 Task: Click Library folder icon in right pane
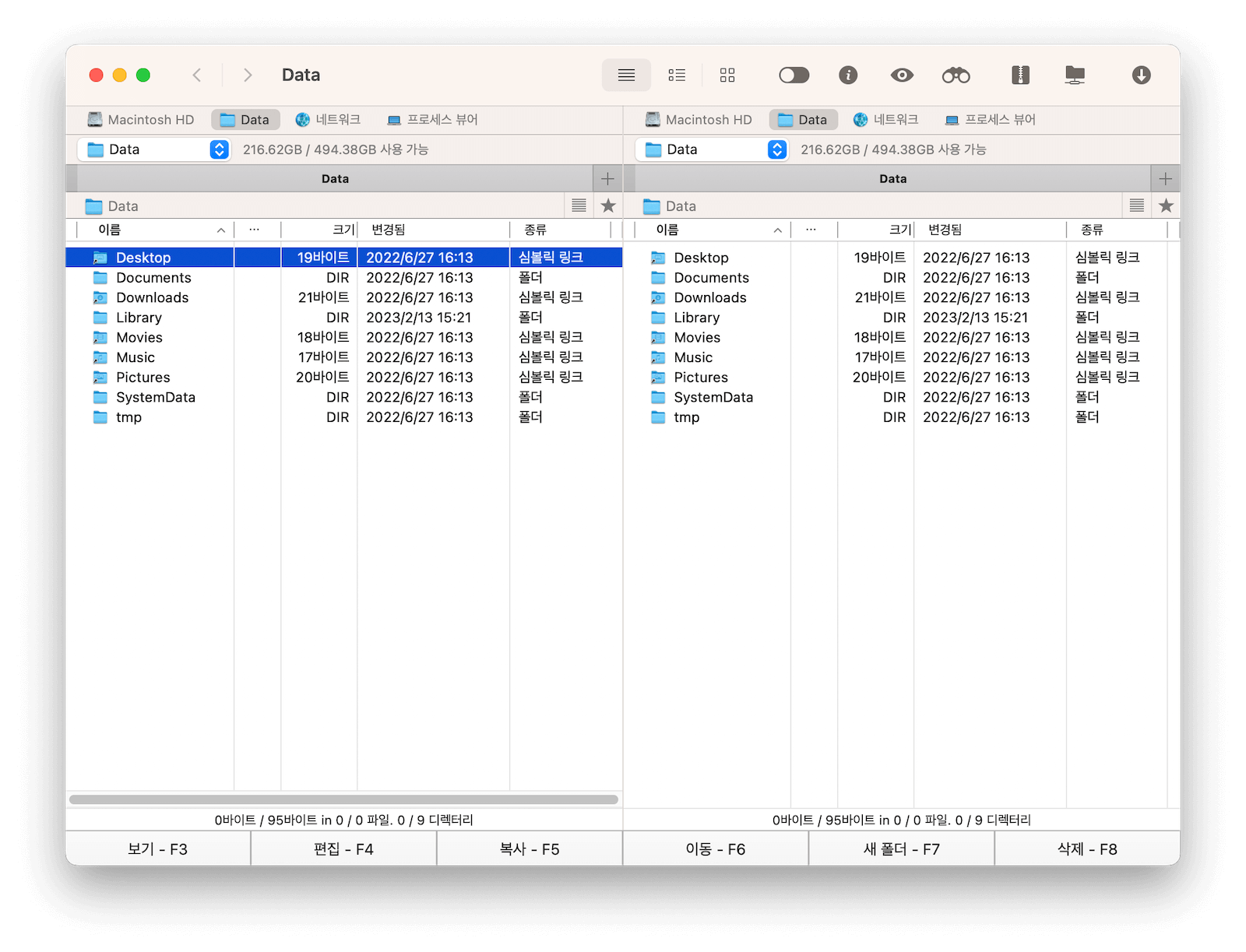click(658, 317)
